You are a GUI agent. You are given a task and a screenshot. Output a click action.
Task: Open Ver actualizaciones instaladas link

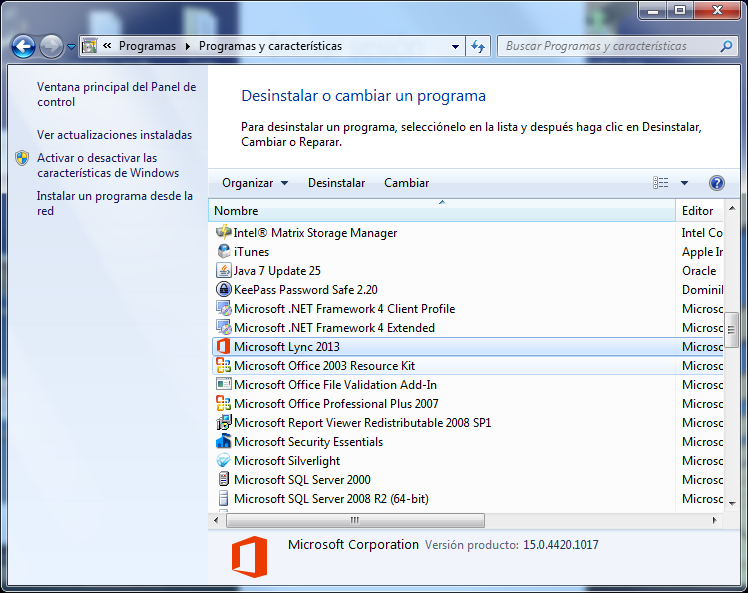tap(114, 135)
